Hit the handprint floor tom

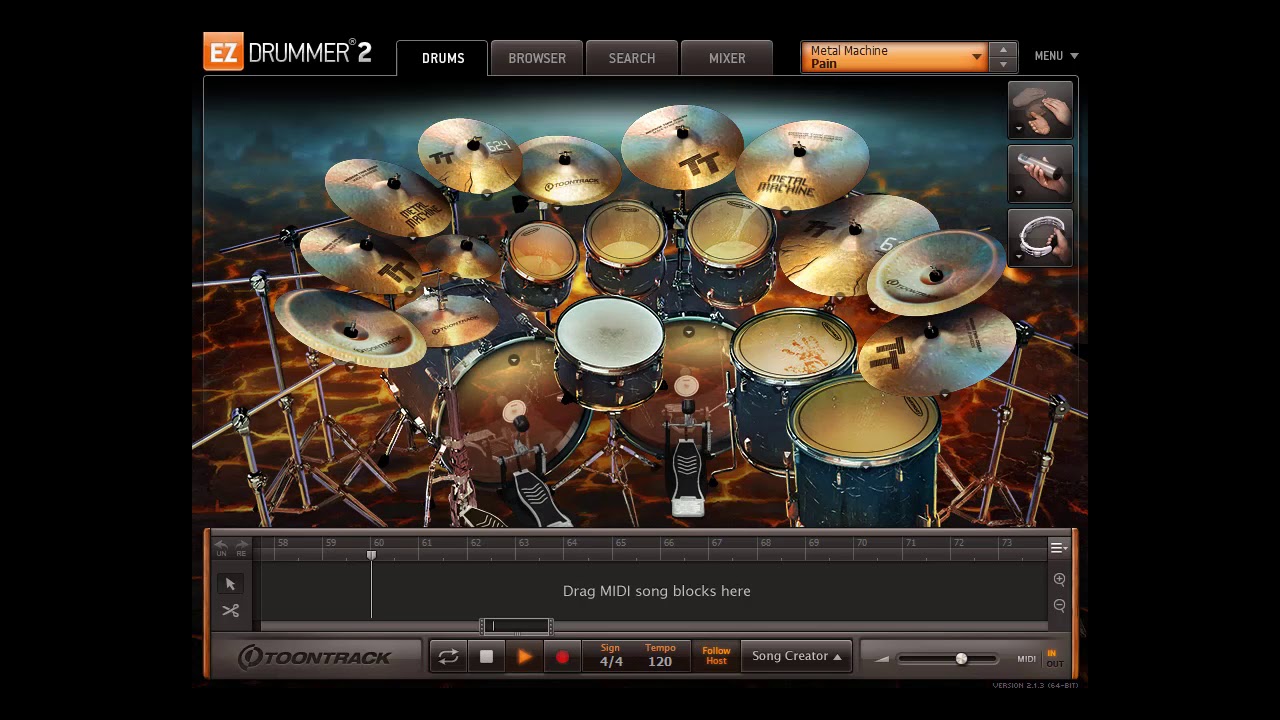click(792, 350)
